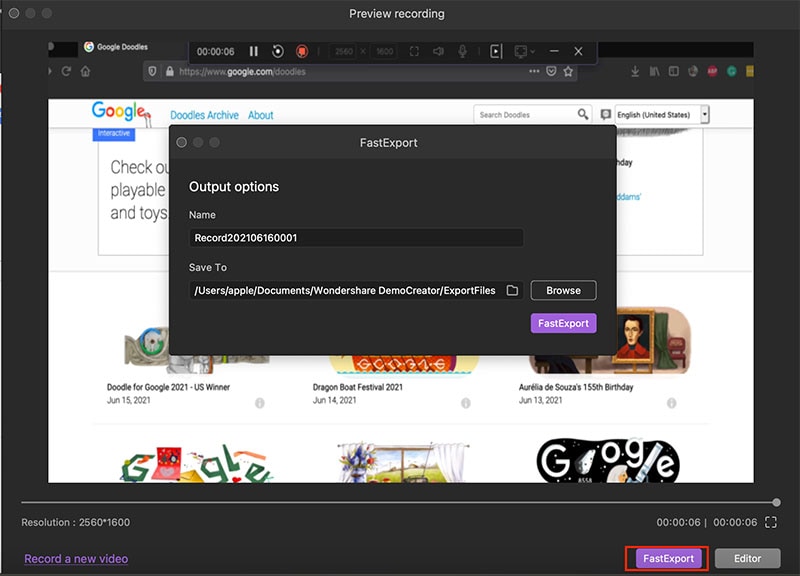Toggle the browser sidebar icon
The height and width of the screenshot is (576, 800).
(673, 71)
